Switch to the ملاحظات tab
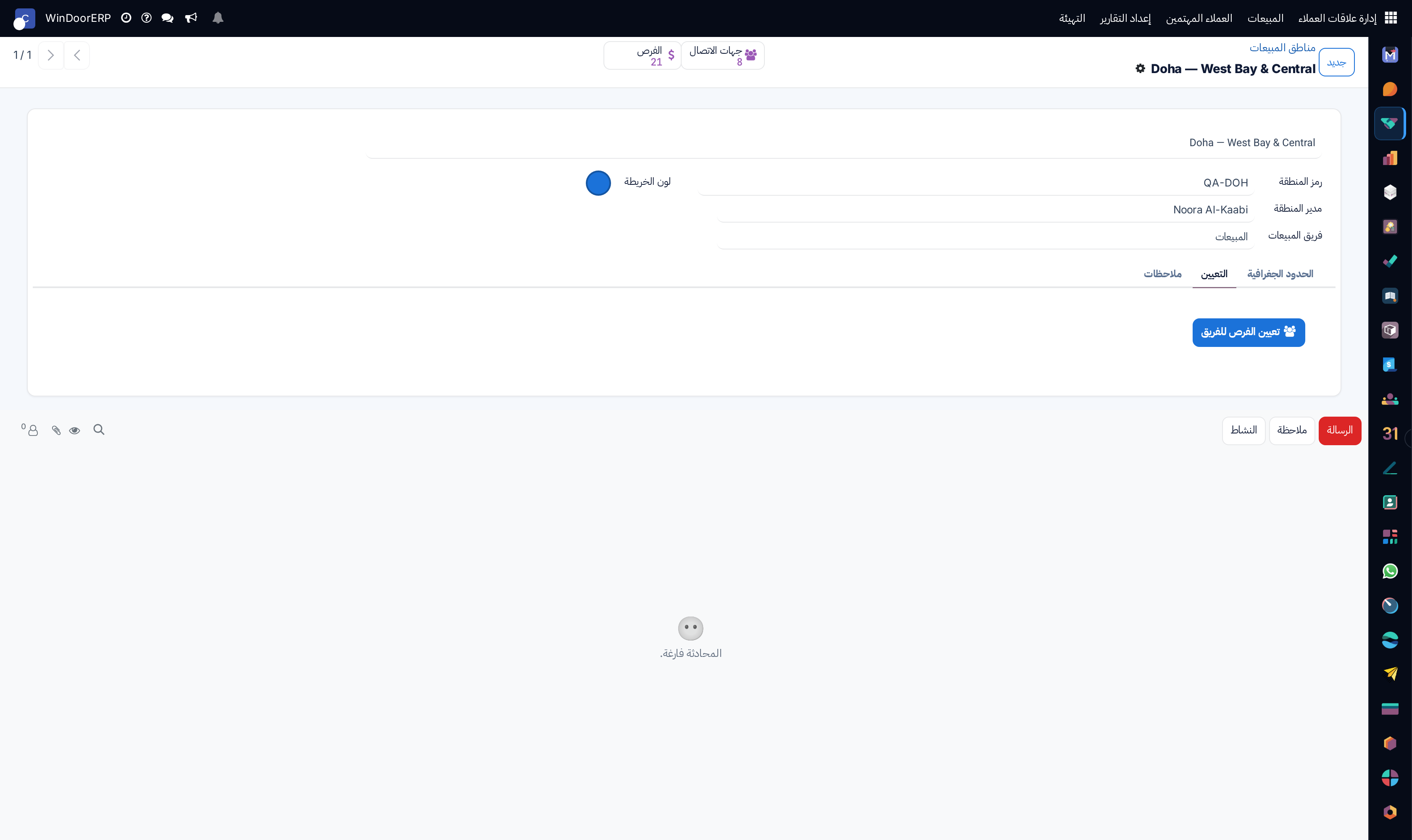 (1162, 274)
